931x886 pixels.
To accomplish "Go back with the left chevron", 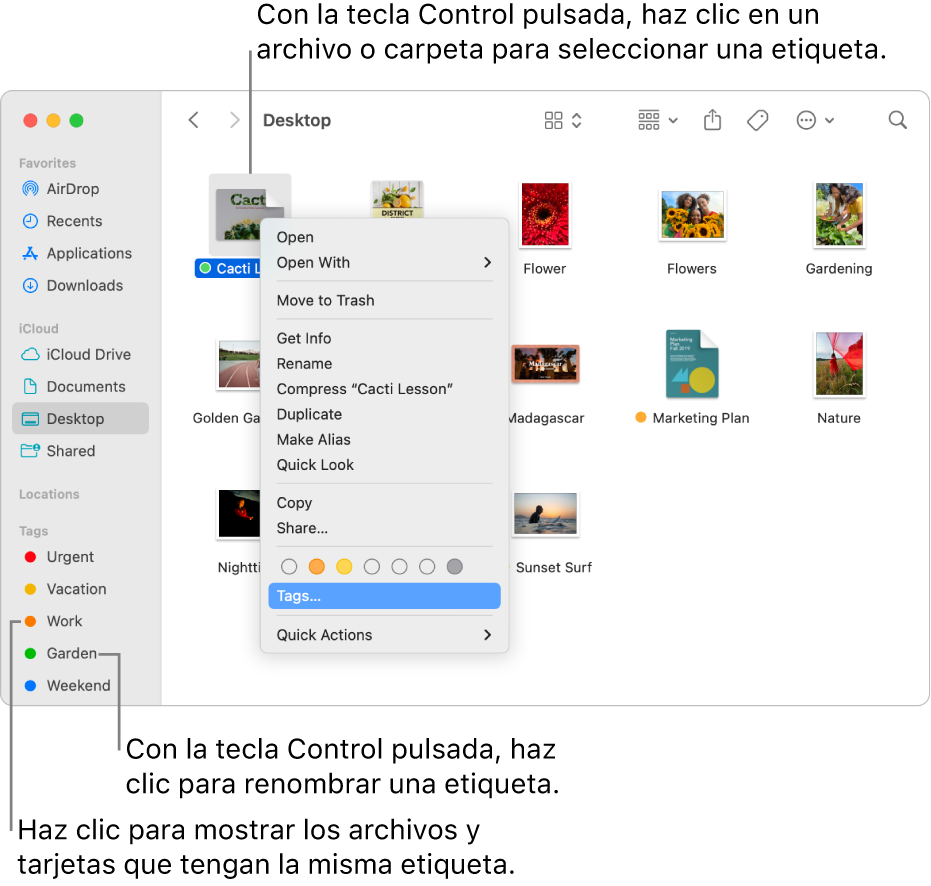I will pyautogui.click(x=194, y=121).
